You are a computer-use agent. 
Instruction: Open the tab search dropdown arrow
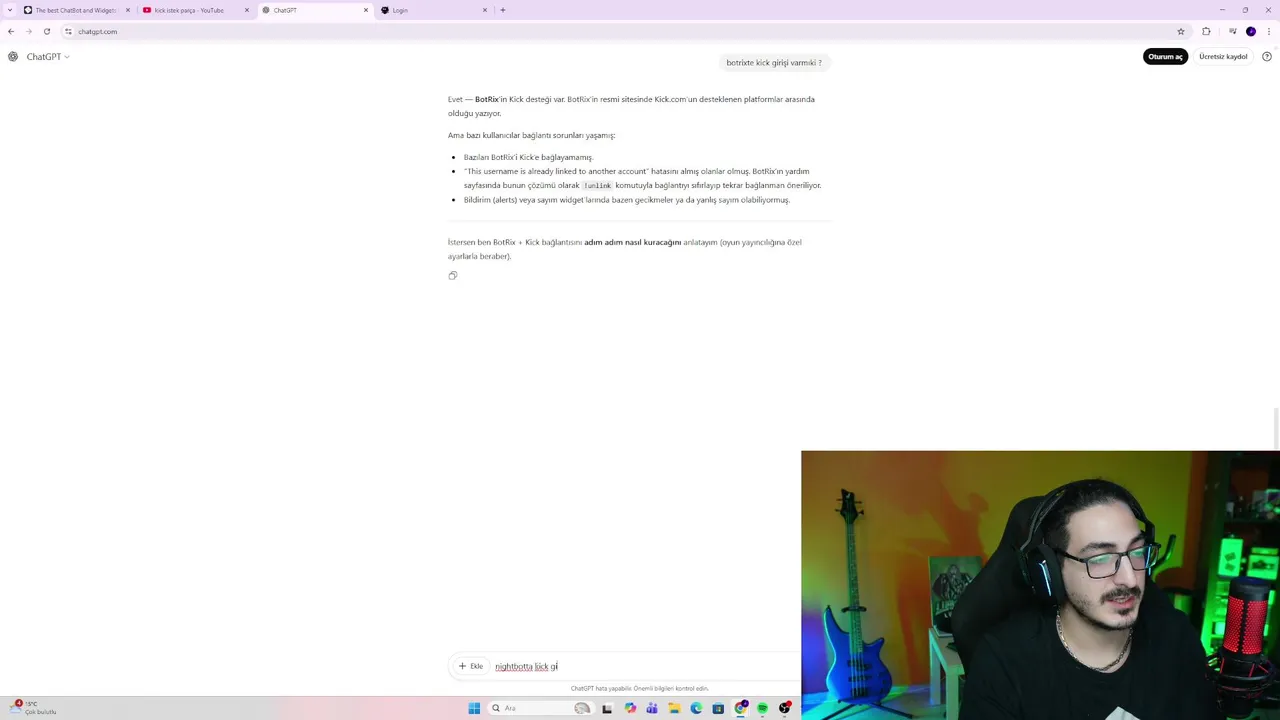pyautogui.click(x=10, y=10)
